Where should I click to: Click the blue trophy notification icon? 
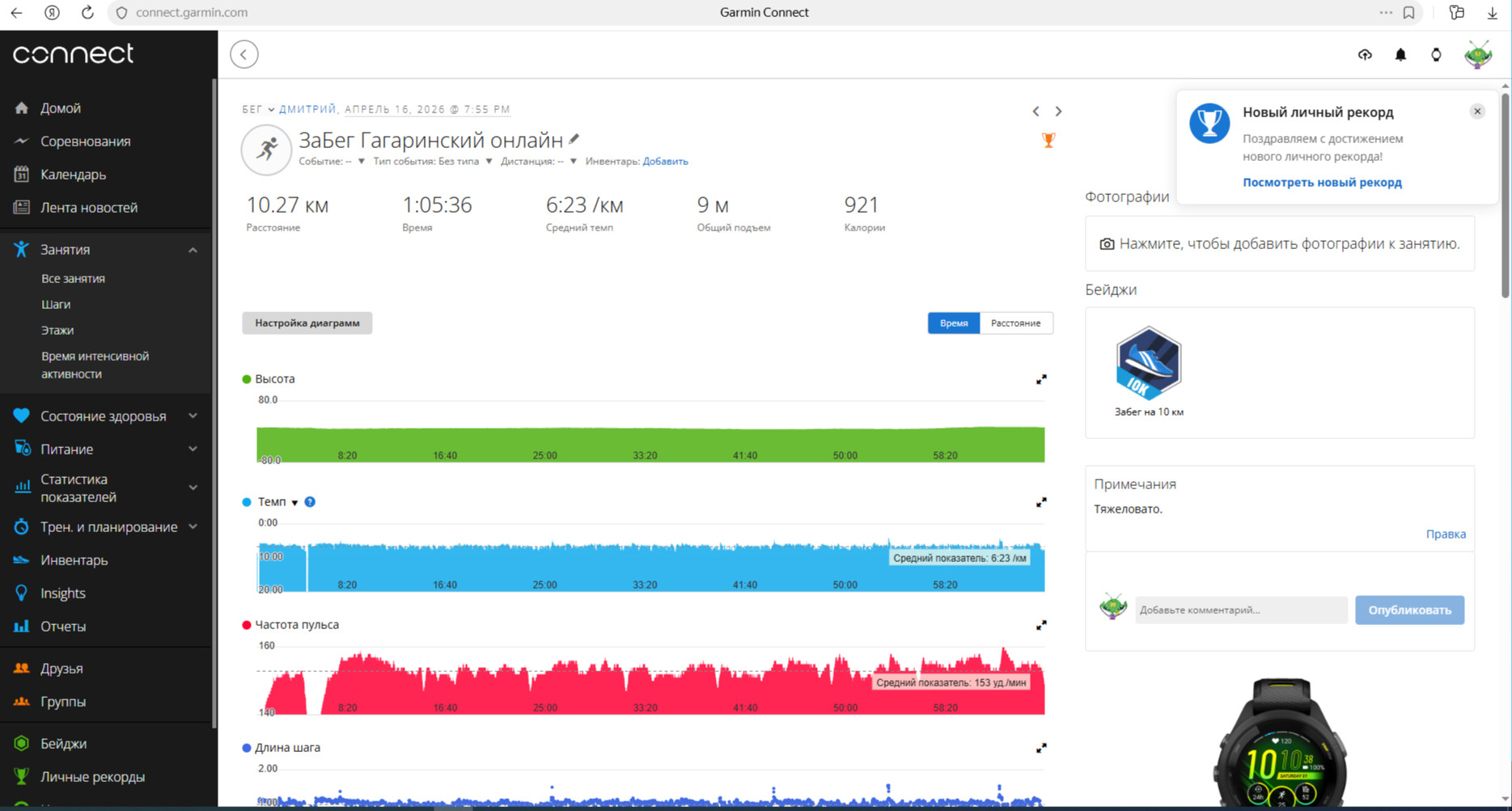[1209, 124]
